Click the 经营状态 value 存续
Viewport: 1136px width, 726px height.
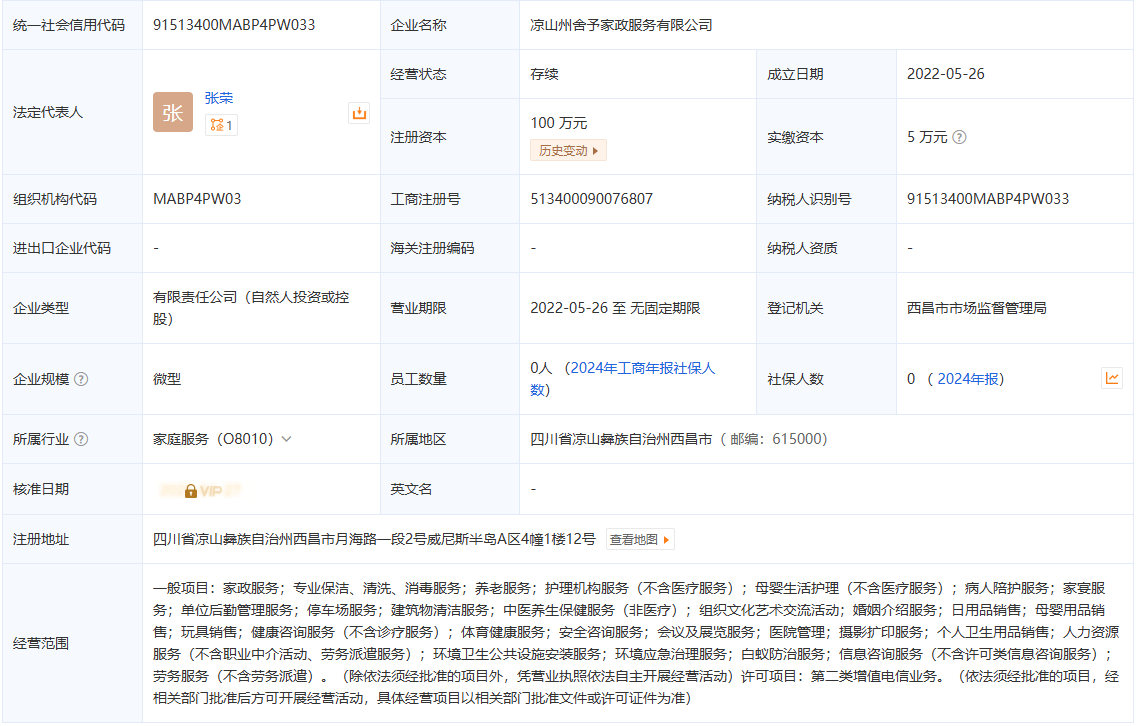coord(544,74)
